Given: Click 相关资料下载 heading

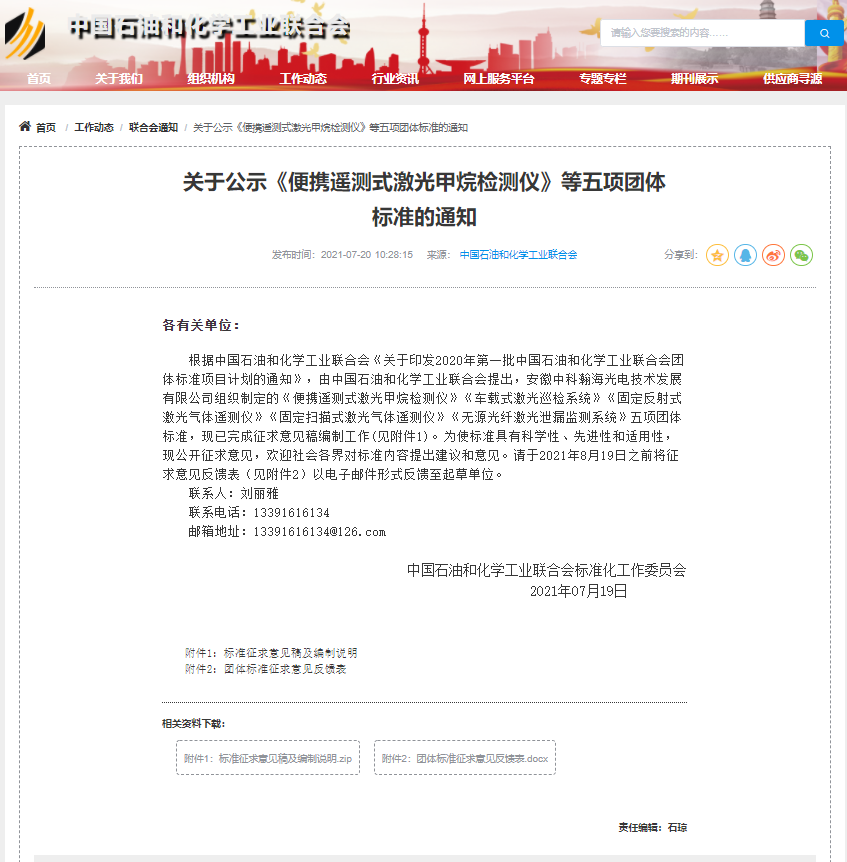Looking at the screenshot, I should 193,723.
